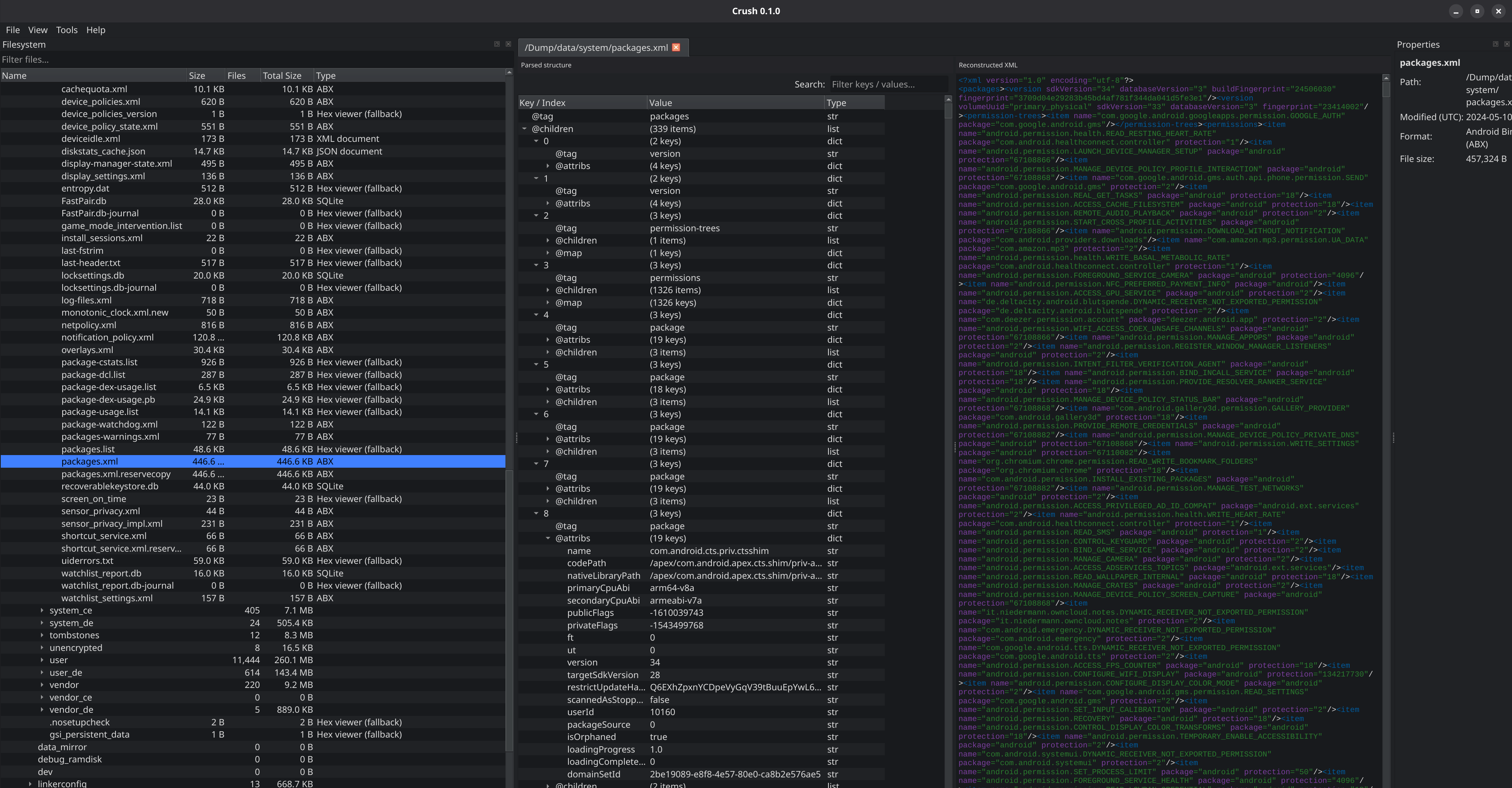Viewport: 1512px width, 788px height.
Task: Open the Help menu
Action: click(x=96, y=30)
